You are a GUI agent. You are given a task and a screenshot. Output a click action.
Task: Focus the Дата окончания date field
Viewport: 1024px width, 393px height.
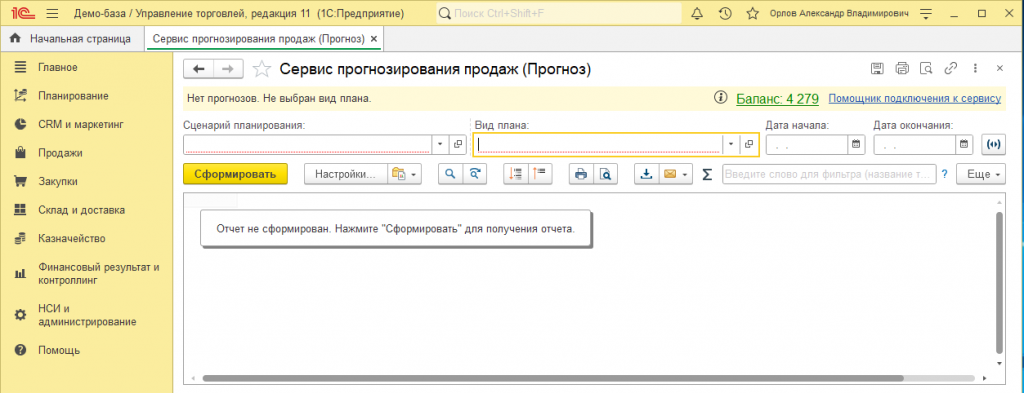[x=915, y=145]
